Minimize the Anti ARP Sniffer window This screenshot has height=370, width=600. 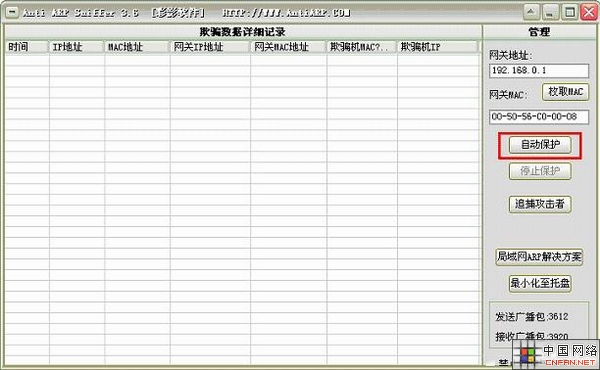(550, 12)
